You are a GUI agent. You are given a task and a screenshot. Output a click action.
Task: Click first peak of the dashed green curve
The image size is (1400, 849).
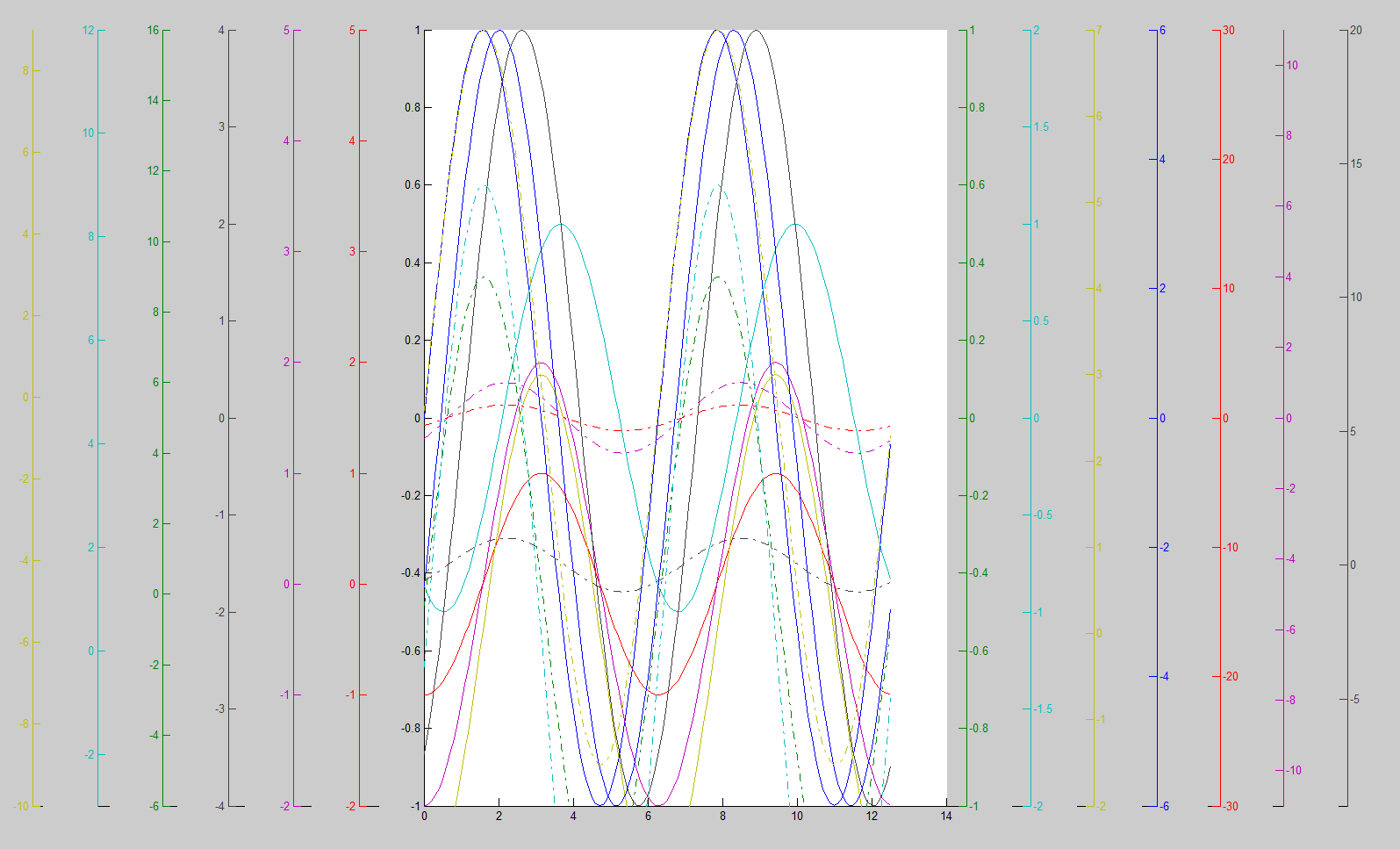point(485,278)
